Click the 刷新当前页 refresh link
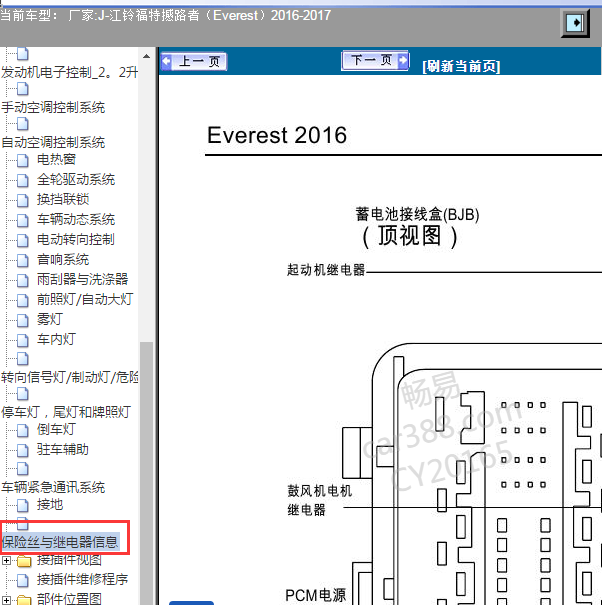The width and height of the screenshot is (602, 605). (x=461, y=66)
